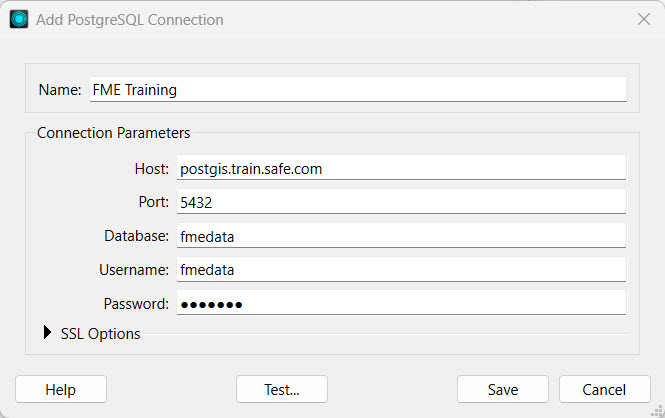Focus the Name field containing FME Training
665x418 pixels.
coord(358,89)
